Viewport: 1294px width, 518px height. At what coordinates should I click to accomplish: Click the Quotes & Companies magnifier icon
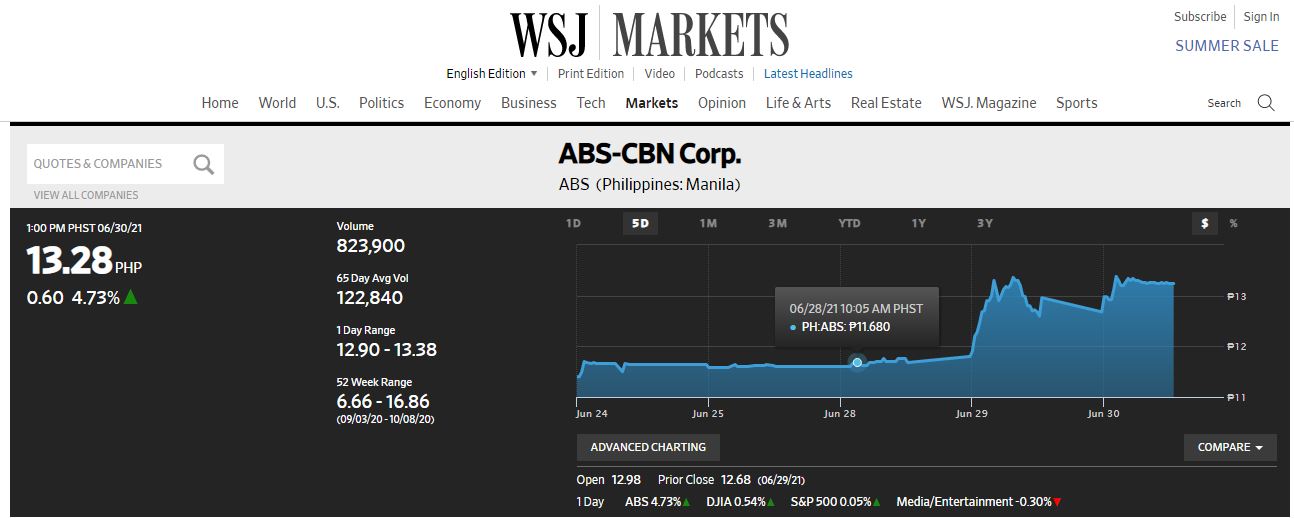204,164
